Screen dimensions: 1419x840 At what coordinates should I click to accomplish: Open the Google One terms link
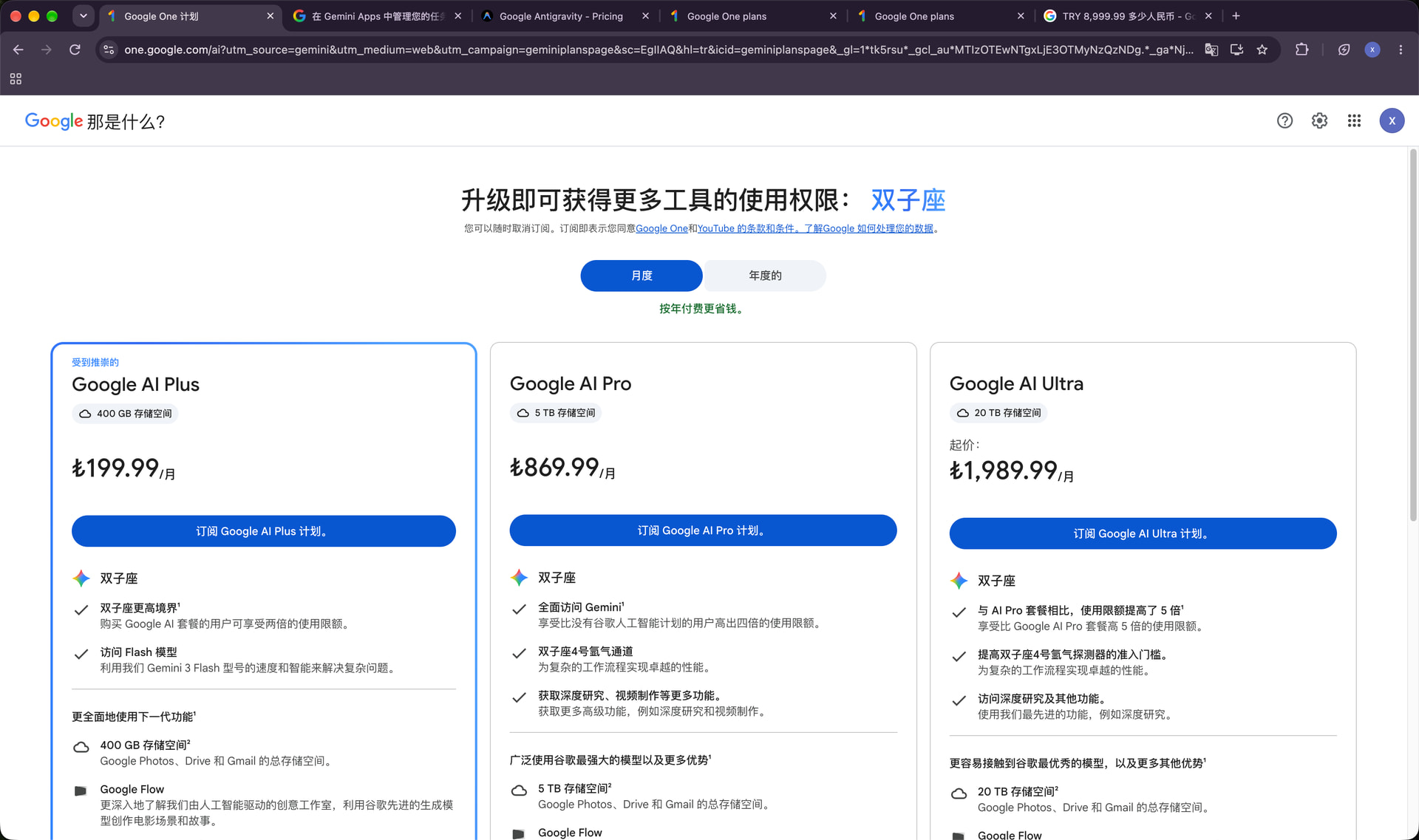pos(661,229)
